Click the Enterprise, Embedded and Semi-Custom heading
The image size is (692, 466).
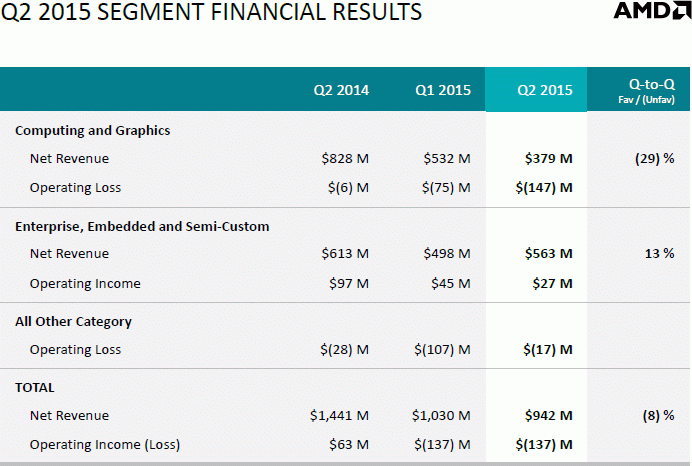(x=142, y=227)
